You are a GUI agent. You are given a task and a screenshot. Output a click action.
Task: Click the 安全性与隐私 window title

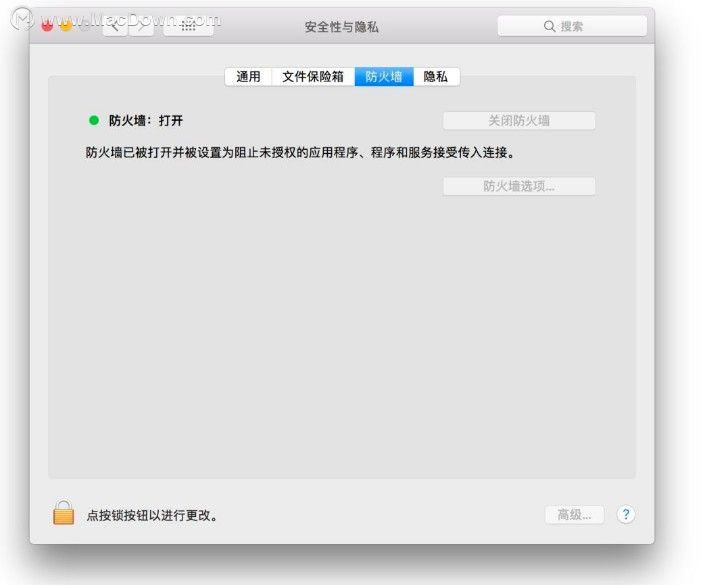tap(342, 27)
